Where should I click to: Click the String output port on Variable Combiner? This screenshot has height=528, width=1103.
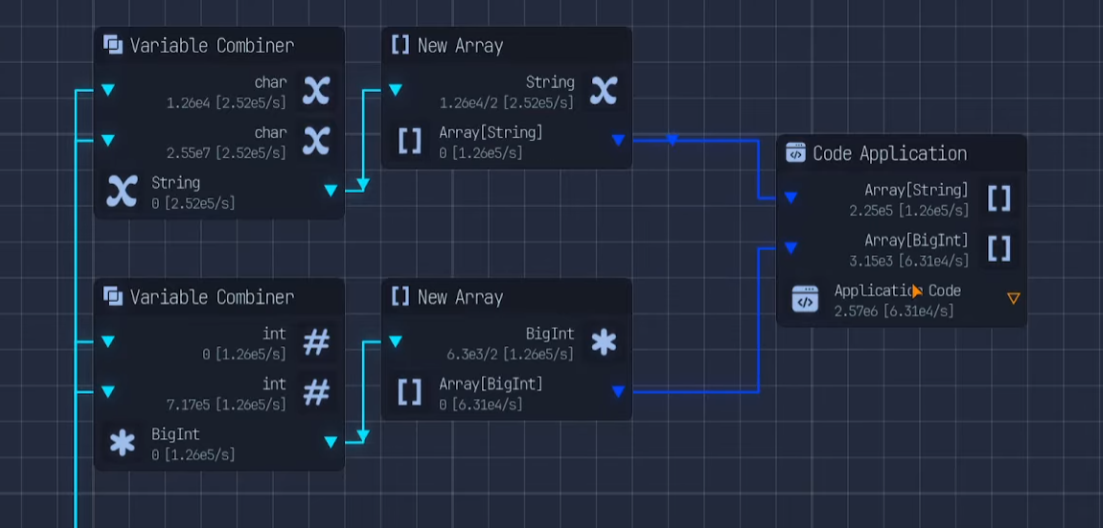pos(331,190)
